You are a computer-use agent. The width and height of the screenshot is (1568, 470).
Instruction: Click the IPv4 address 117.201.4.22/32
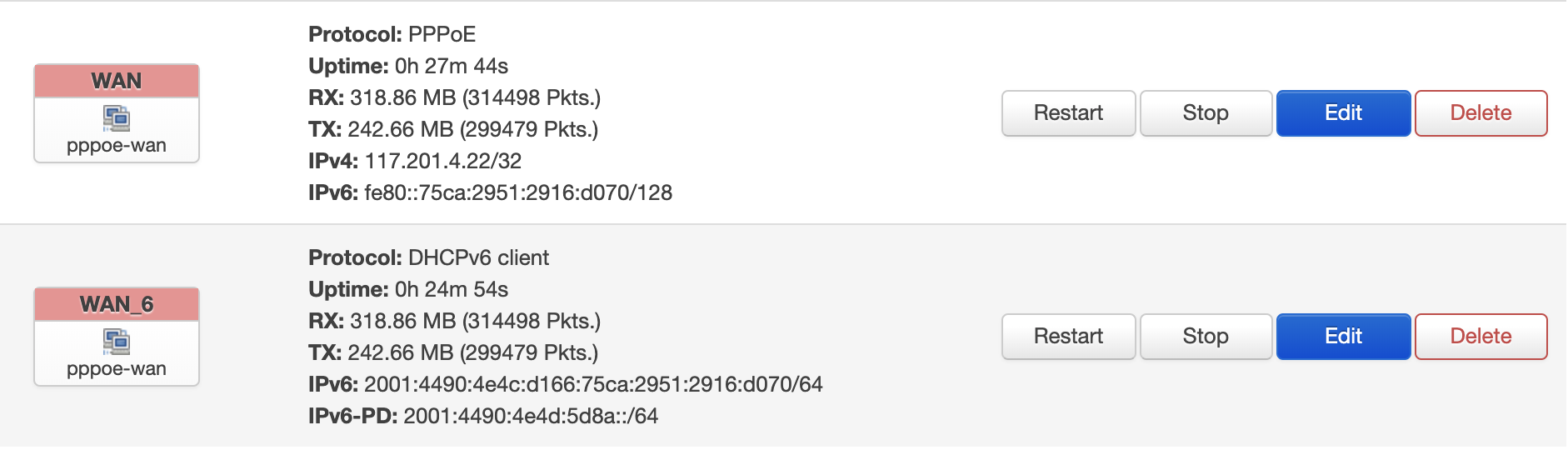pos(442,161)
